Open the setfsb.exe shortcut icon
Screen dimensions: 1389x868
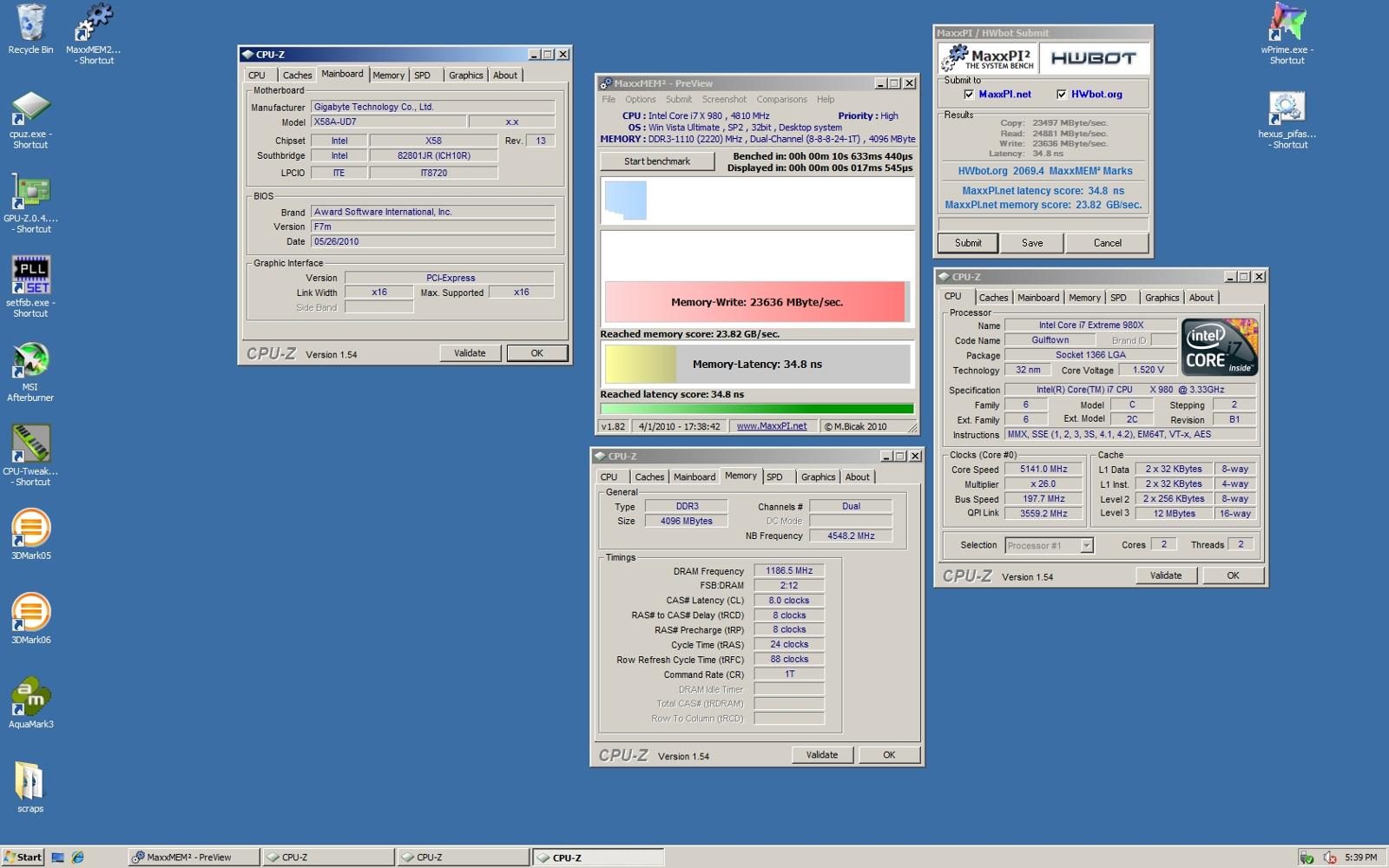tap(30, 276)
